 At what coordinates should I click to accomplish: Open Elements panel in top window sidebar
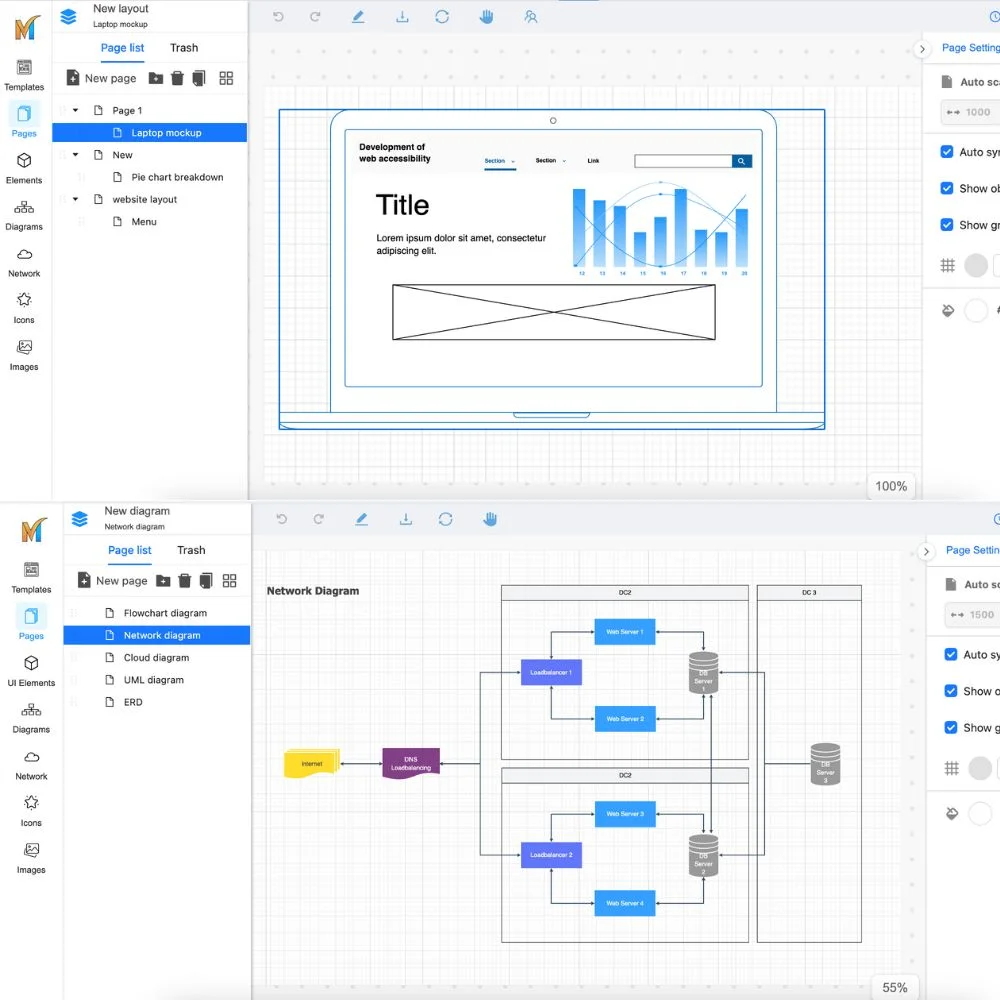pos(24,168)
